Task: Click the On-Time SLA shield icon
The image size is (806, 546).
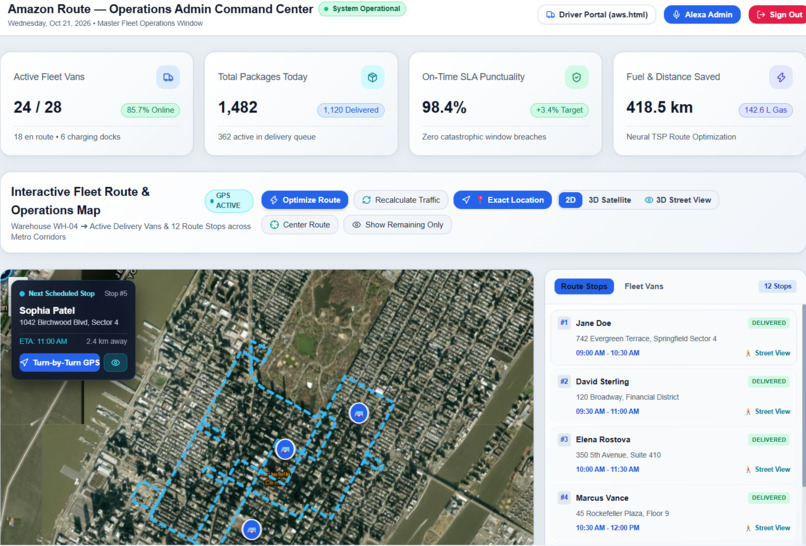Action: tap(577, 77)
